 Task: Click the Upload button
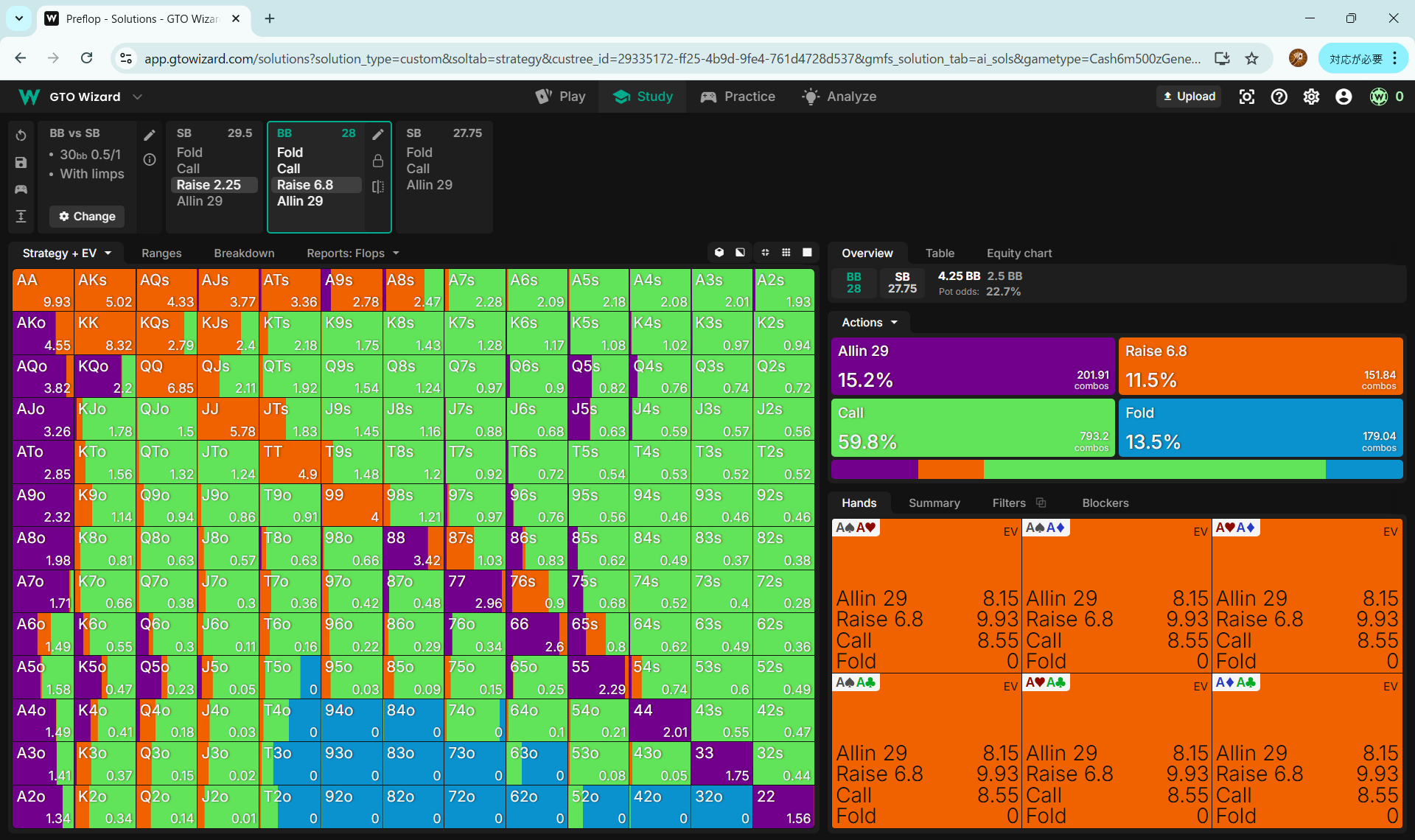(1189, 97)
